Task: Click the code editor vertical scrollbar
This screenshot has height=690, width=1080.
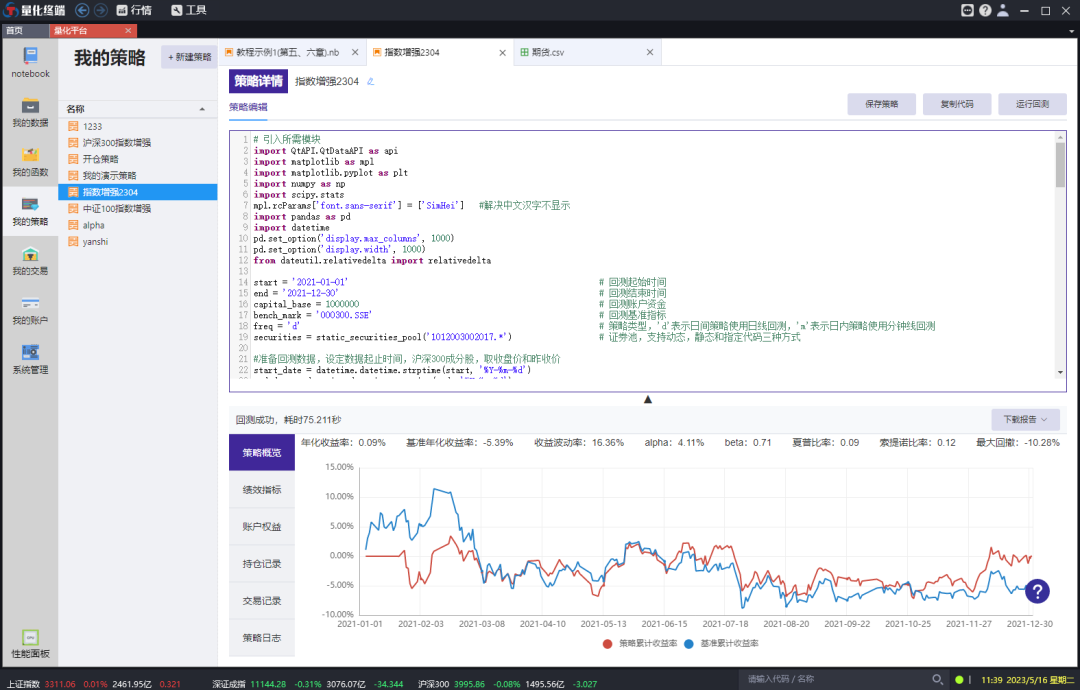Action: 1060,165
